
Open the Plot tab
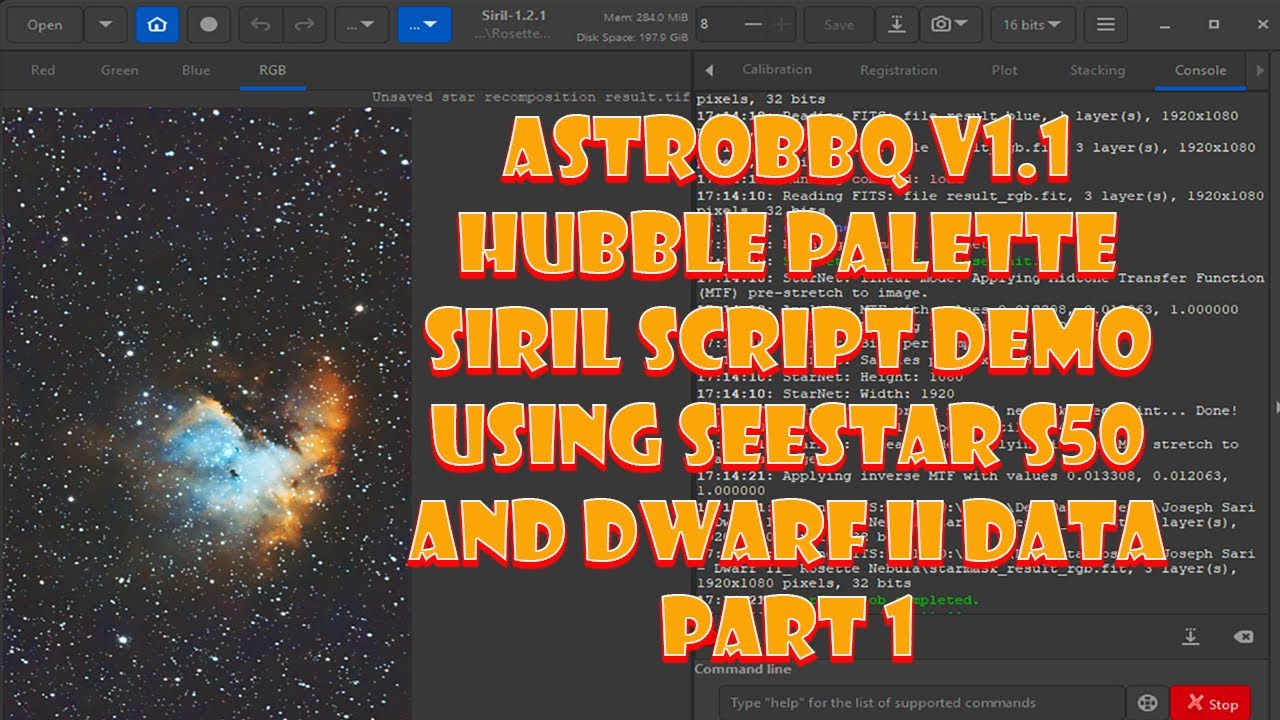click(x=1005, y=70)
